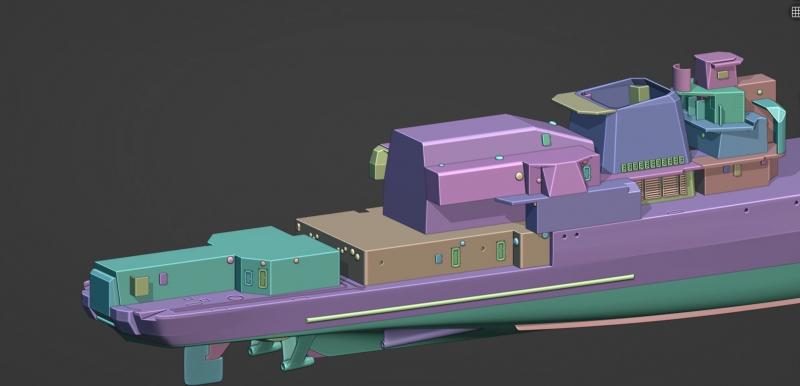Select the pink cylinder near the mast
The image size is (800, 386).
pos(681,78)
